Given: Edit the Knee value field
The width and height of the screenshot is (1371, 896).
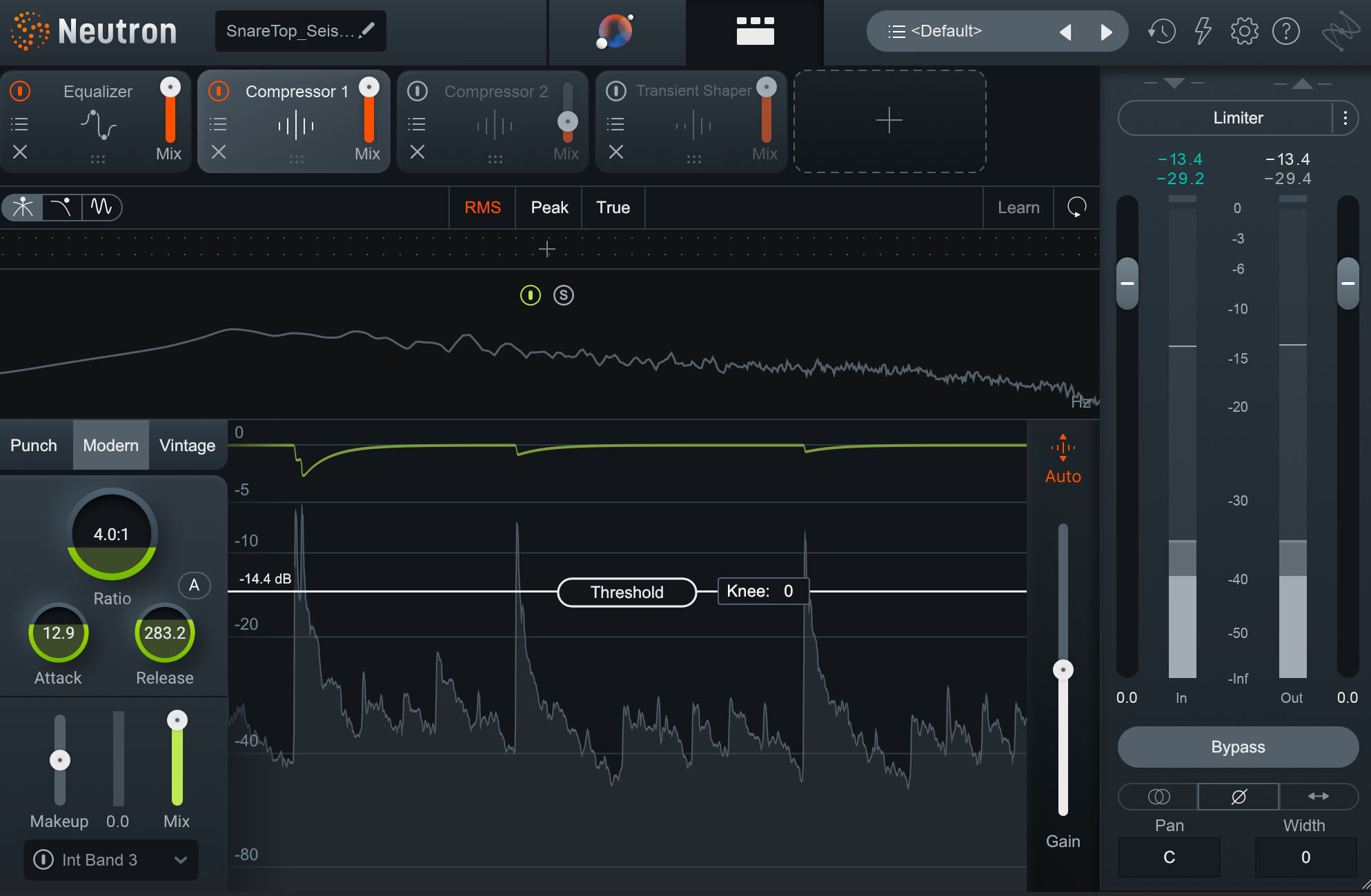Looking at the screenshot, I should tap(763, 591).
